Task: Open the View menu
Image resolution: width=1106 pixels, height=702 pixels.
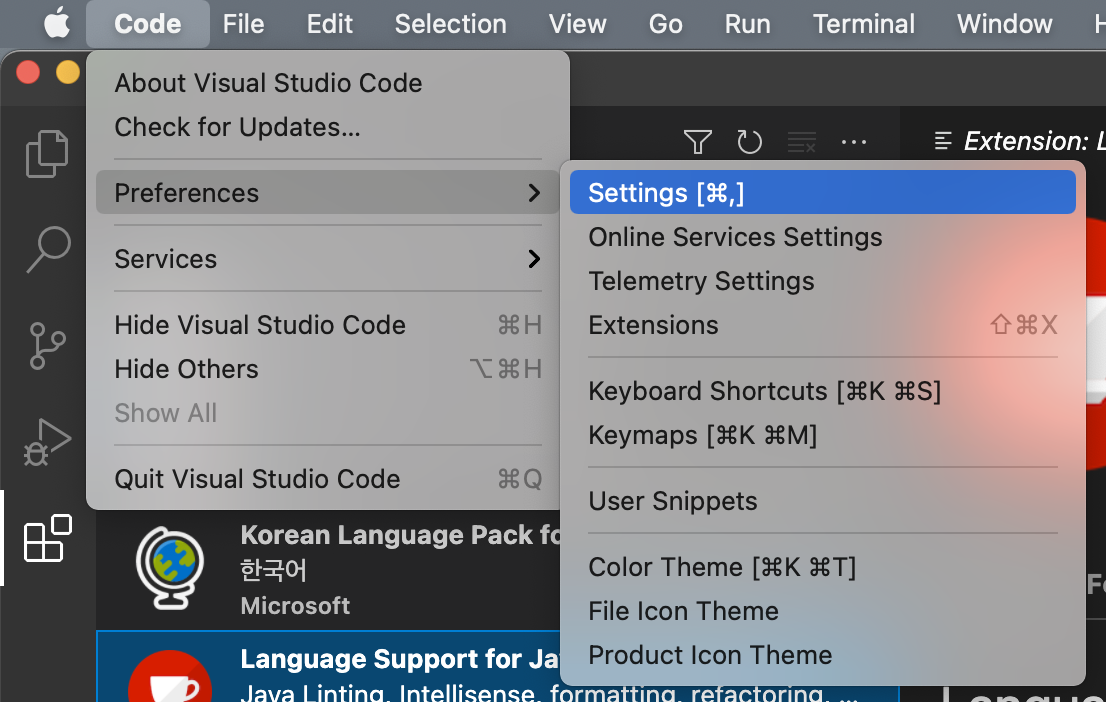Action: pos(577,24)
